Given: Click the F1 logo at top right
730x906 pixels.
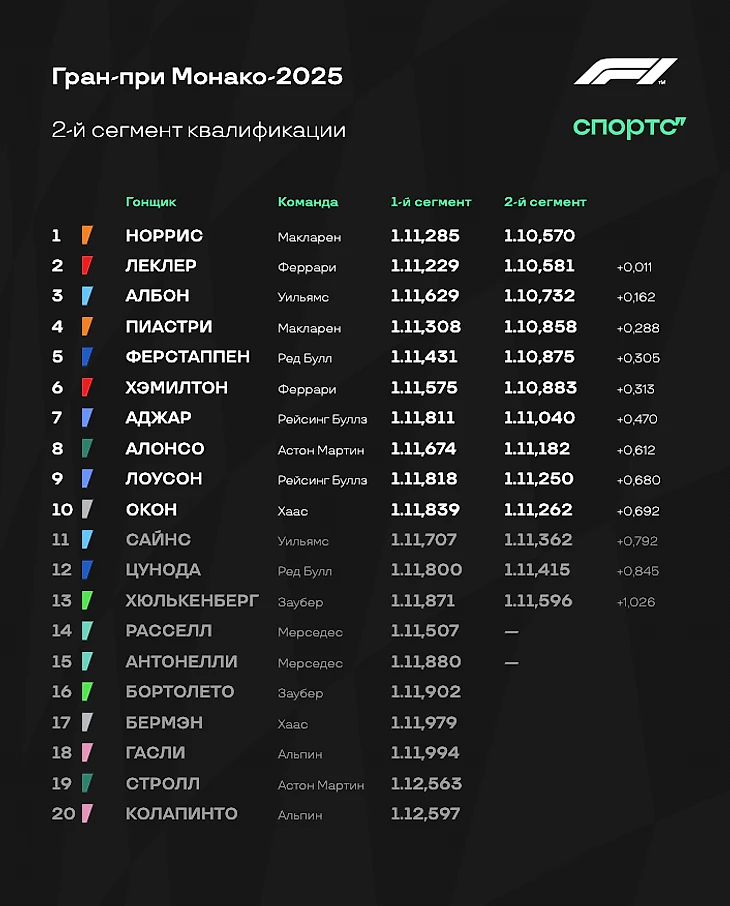Looking at the screenshot, I should 625,71.
